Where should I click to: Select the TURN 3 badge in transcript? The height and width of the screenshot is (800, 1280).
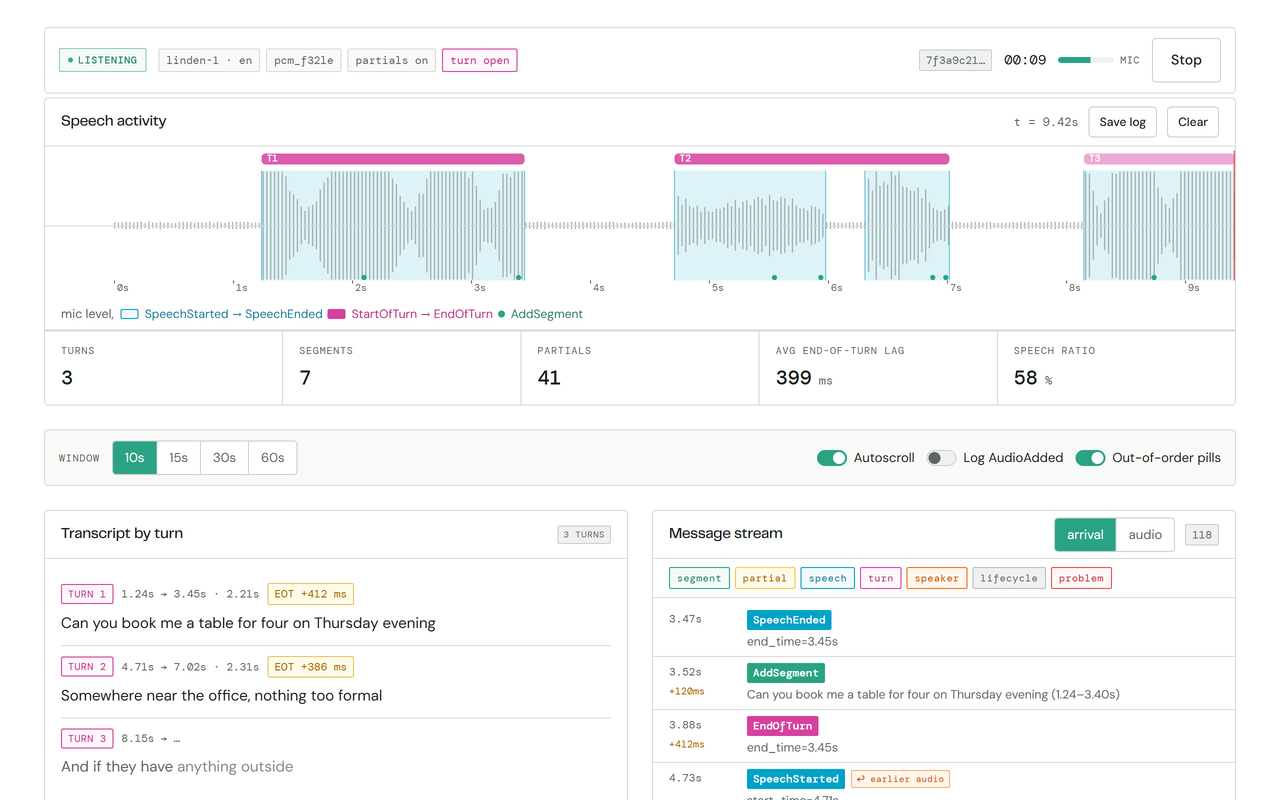[x=87, y=738]
